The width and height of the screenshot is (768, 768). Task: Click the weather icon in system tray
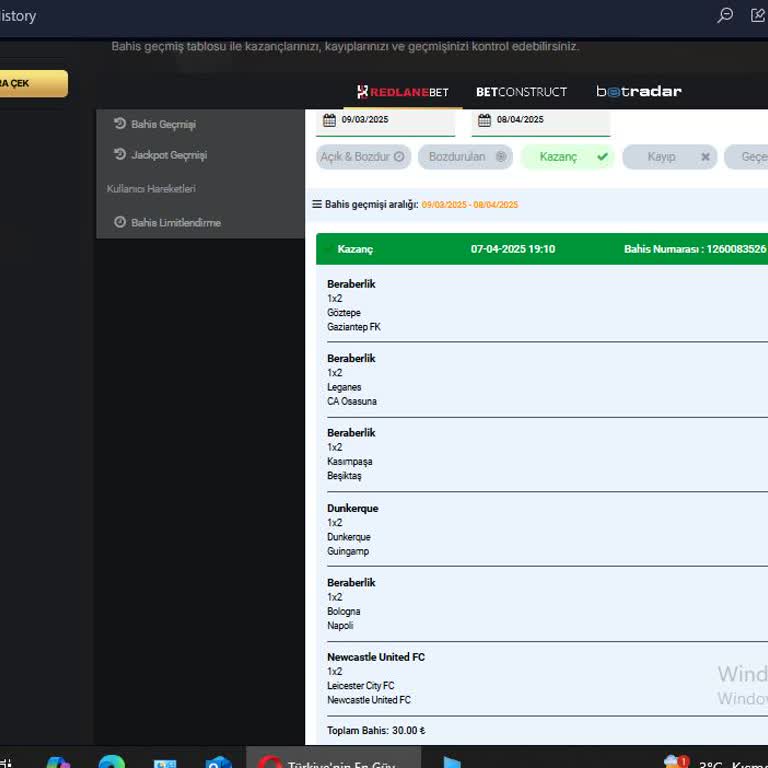pyautogui.click(x=676, y=761)
